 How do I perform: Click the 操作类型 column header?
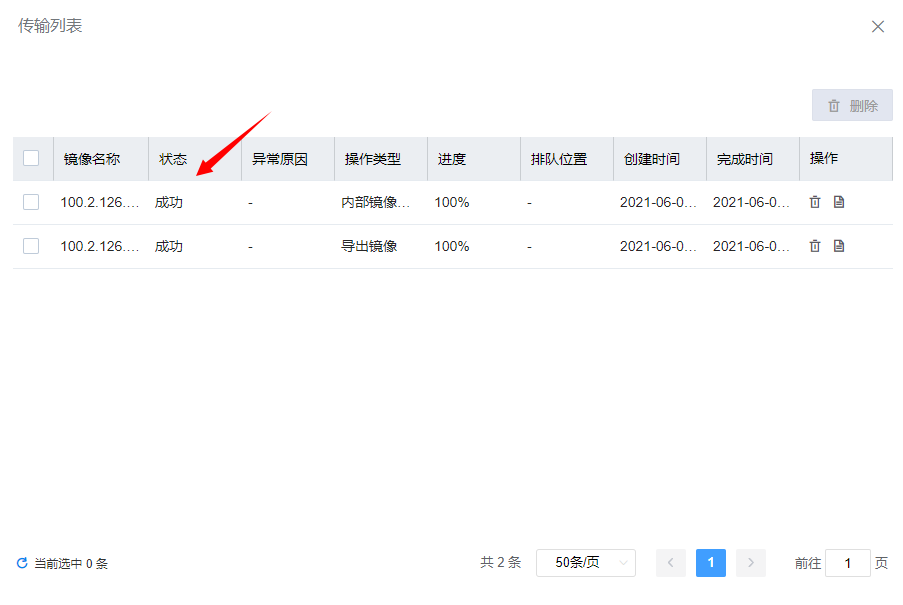pos(372,159)
